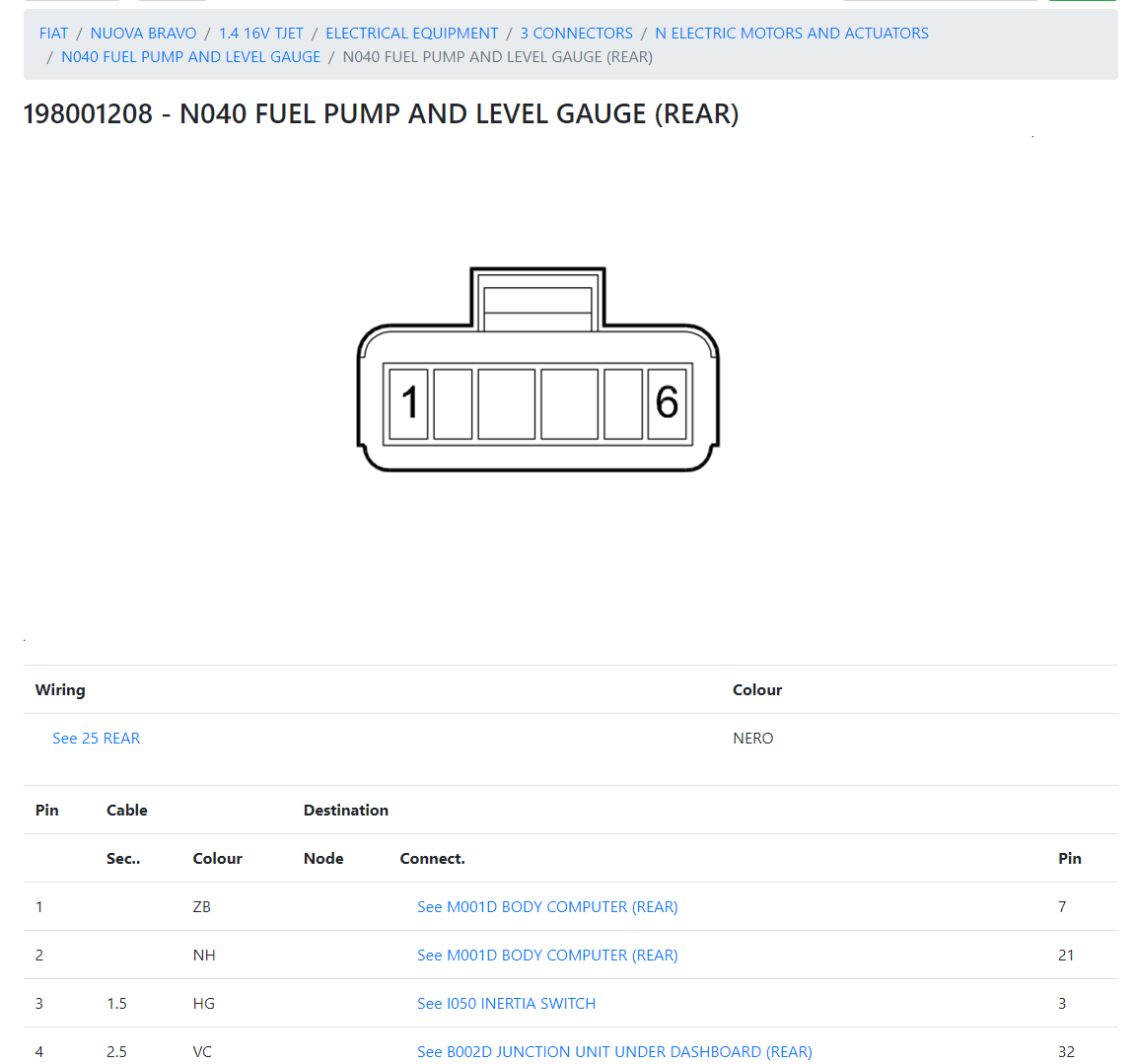This screenshot has height=1064, width=1135.
Task: Click the empty cell right of pin 1 in diagram
Action: coord(453,403)
